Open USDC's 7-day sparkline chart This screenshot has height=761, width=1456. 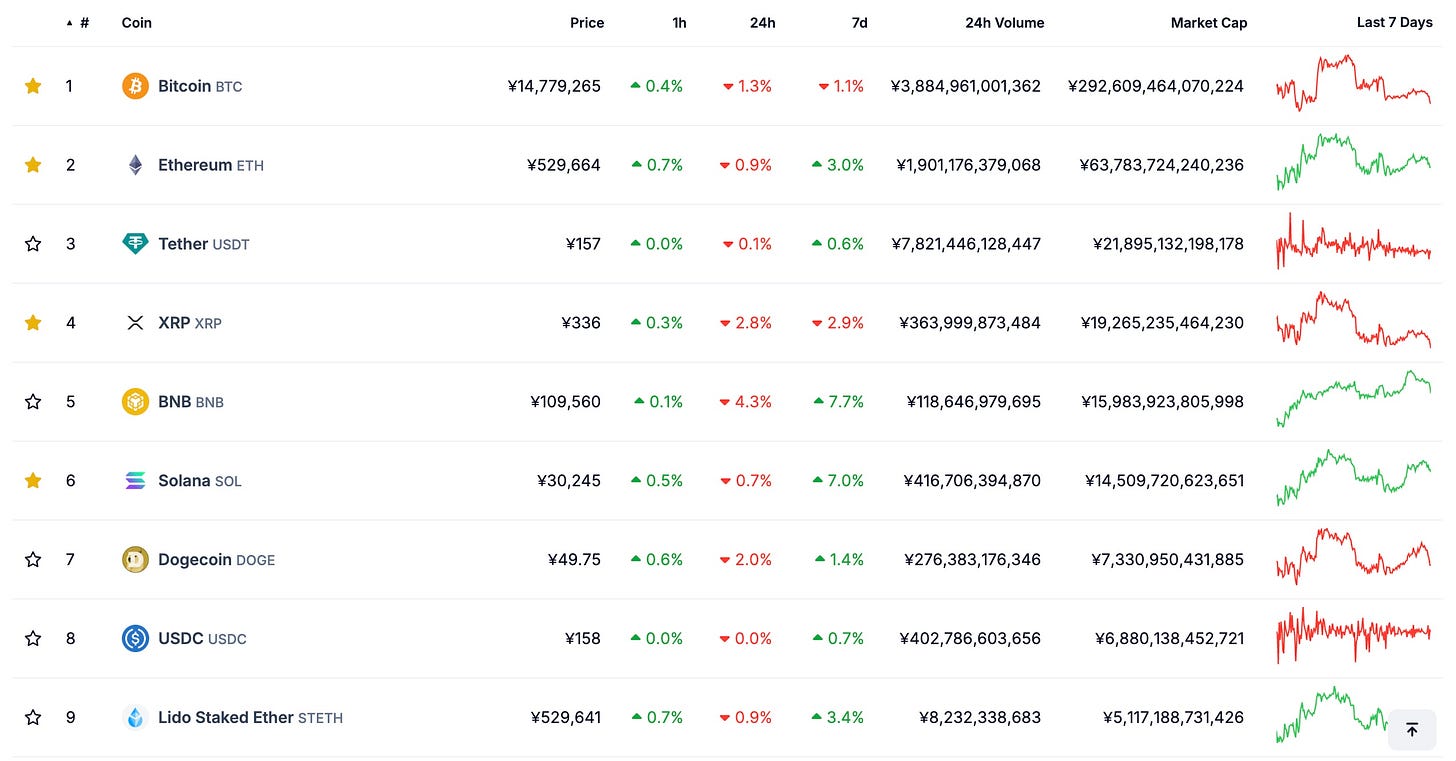(x=1353, y=636)
